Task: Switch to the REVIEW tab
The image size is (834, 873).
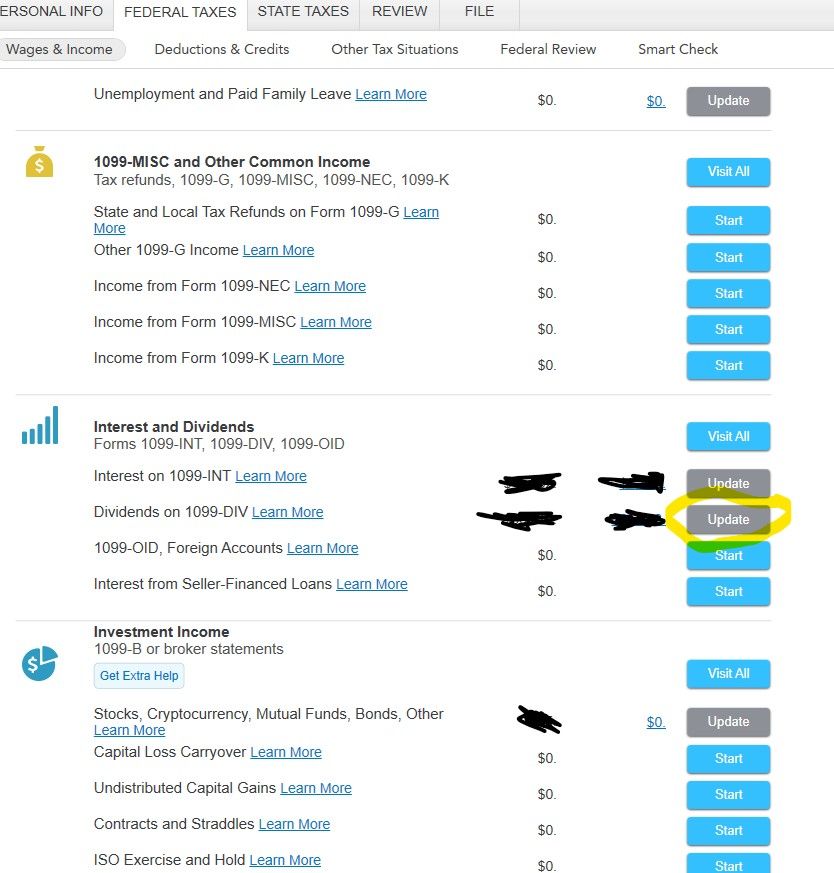Action: click(399, 11)
